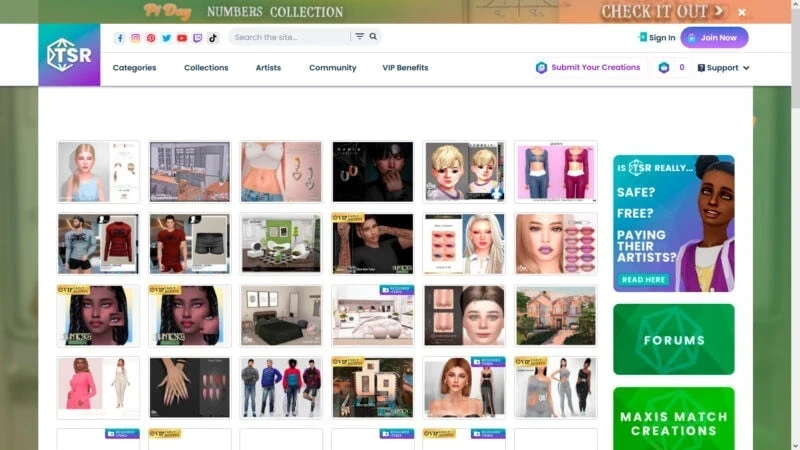Open the nose preset face thumbnail
Screen dimensions: 800x450
point(464,316)
